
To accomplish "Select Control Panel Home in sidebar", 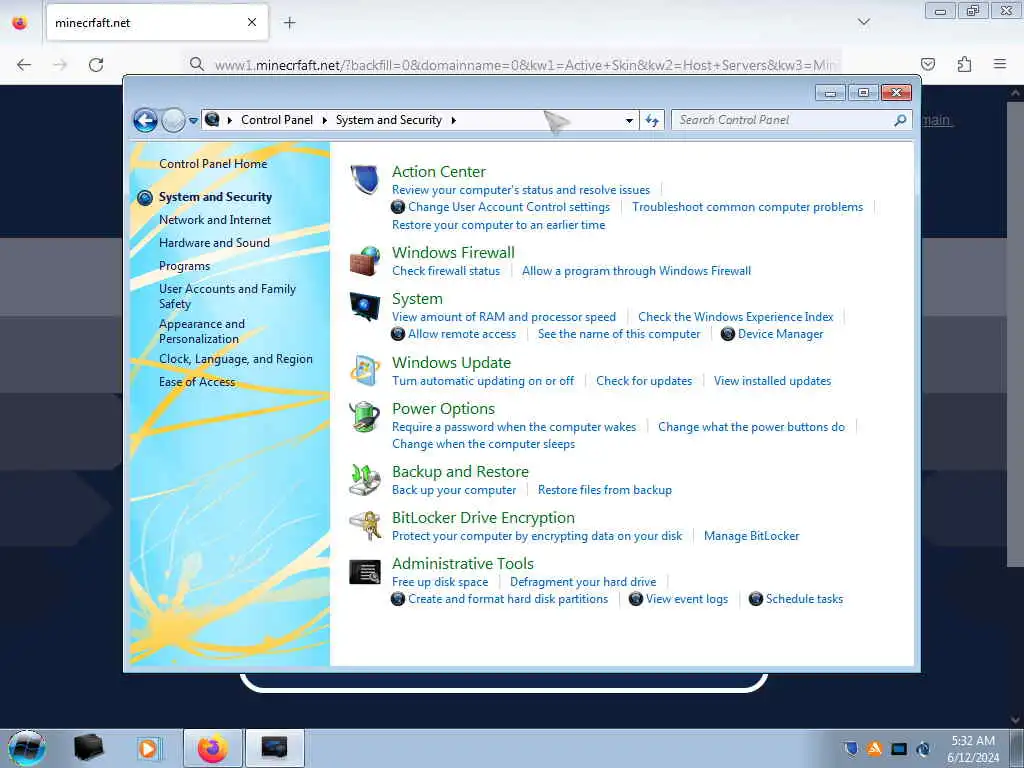I will [213, 164].
